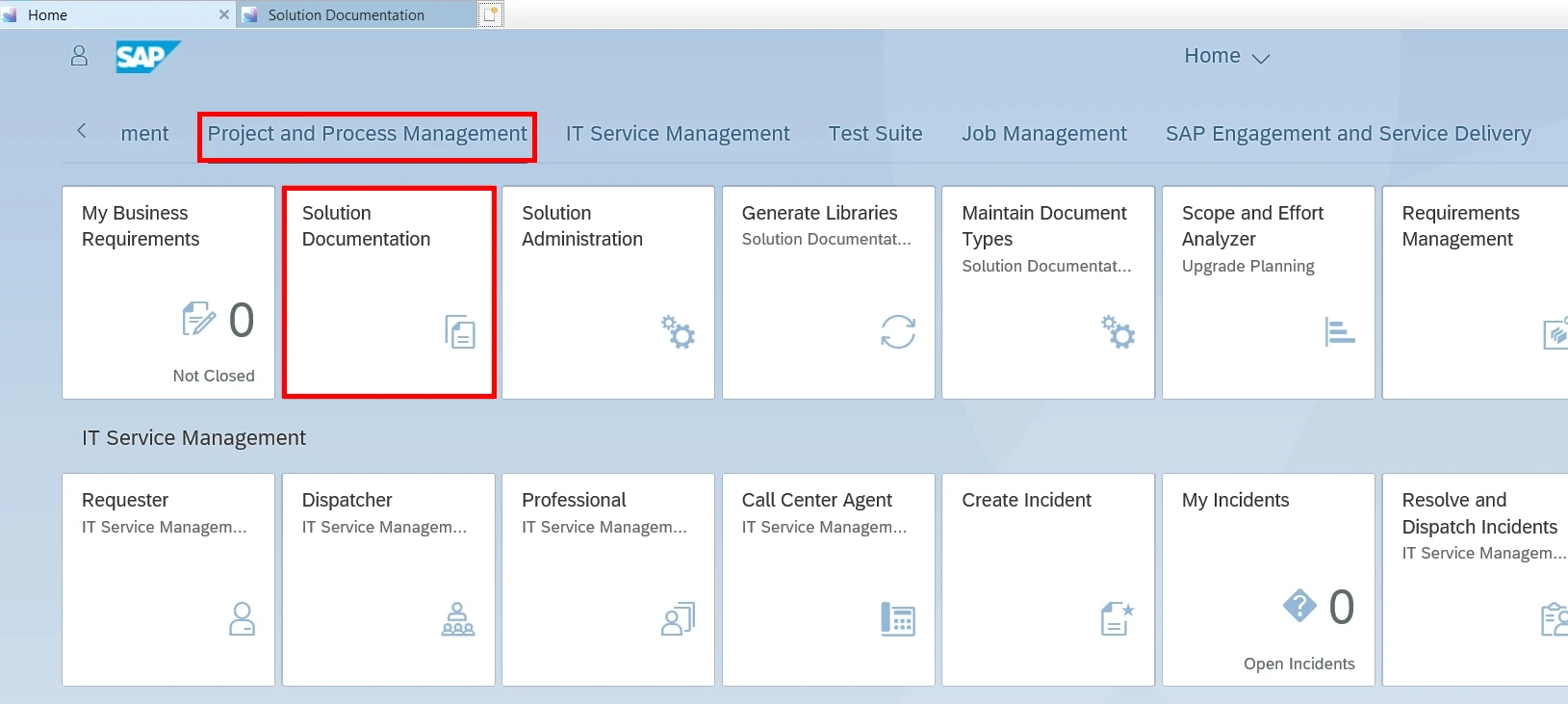The width and height of the screenshot is (1568, 704).
Task: Click the 'Upgrade Planning' subtitle
Action: [1248, 266]
